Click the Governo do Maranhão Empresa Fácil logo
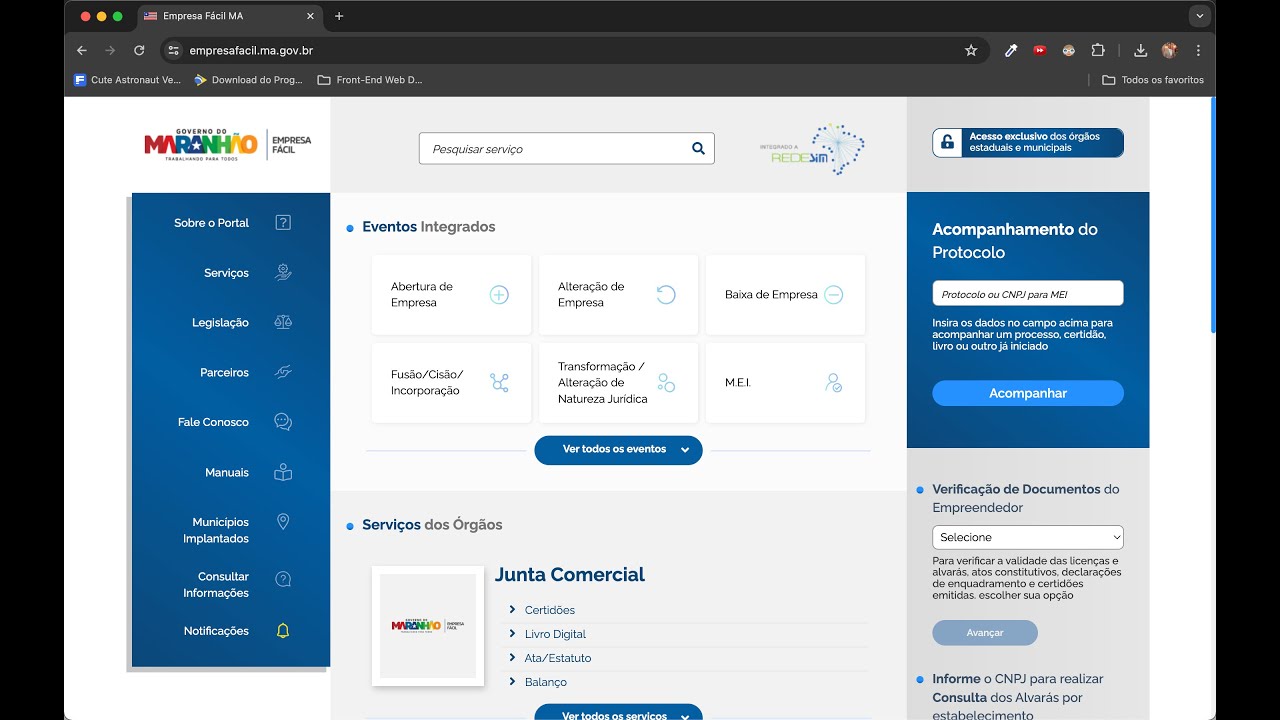This screenshot has height=720, width=1280. (228, 146)
